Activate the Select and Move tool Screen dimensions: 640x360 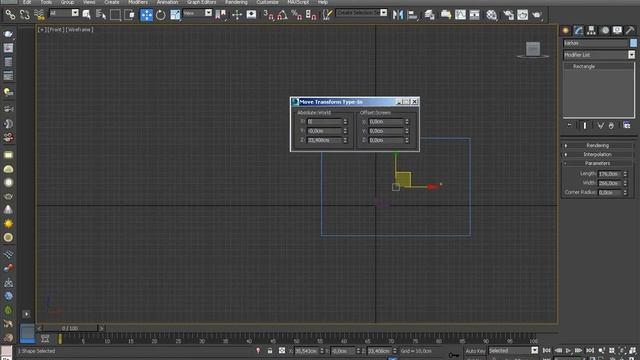pyautogui.click(x=146, y=15)
